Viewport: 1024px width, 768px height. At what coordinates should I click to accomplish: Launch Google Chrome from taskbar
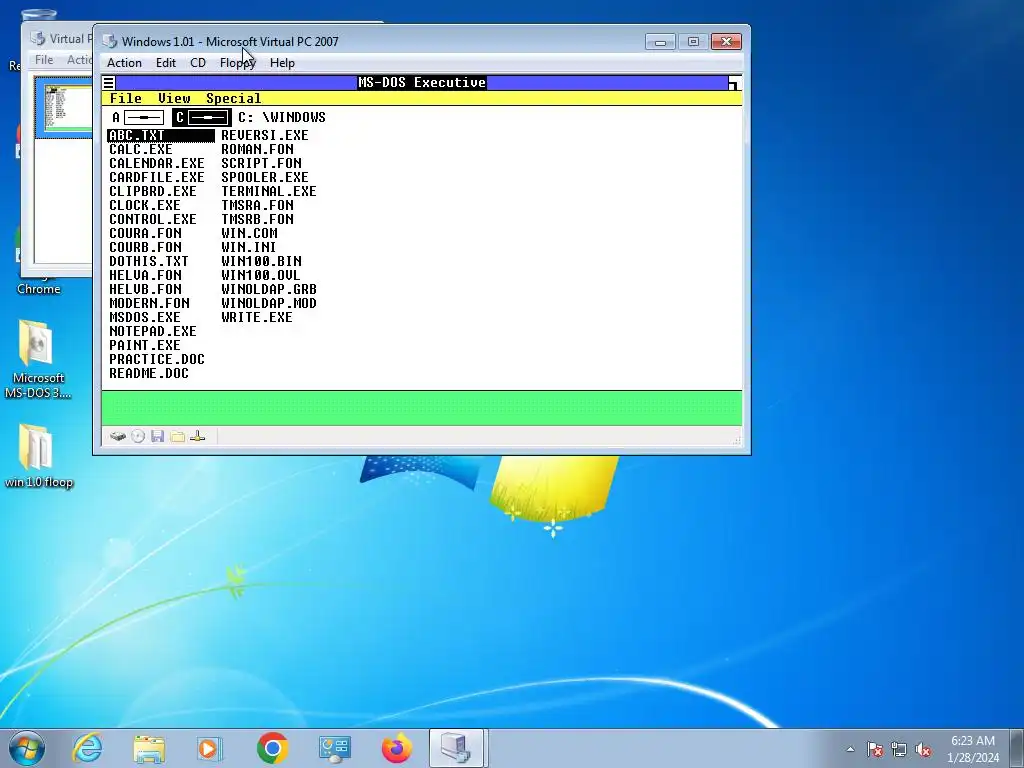coord(272,748)
